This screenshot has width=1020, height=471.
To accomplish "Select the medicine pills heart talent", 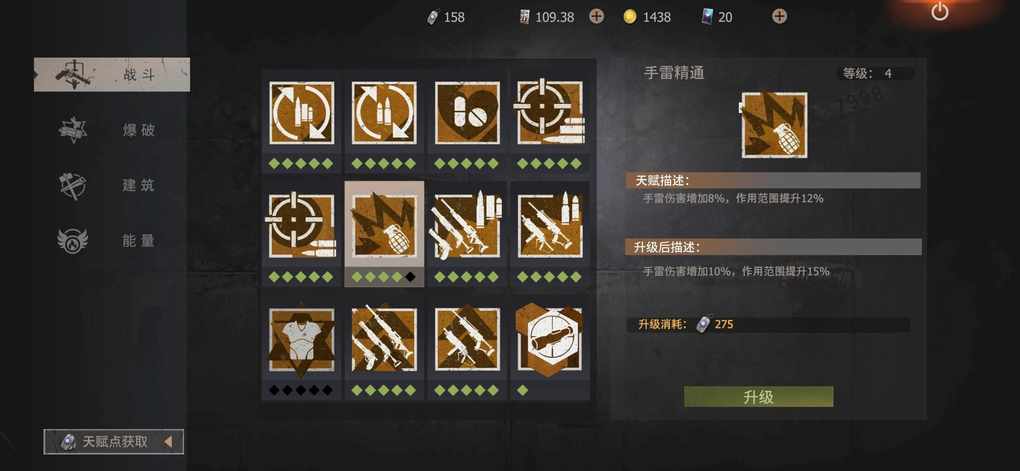I will (467, 113).
